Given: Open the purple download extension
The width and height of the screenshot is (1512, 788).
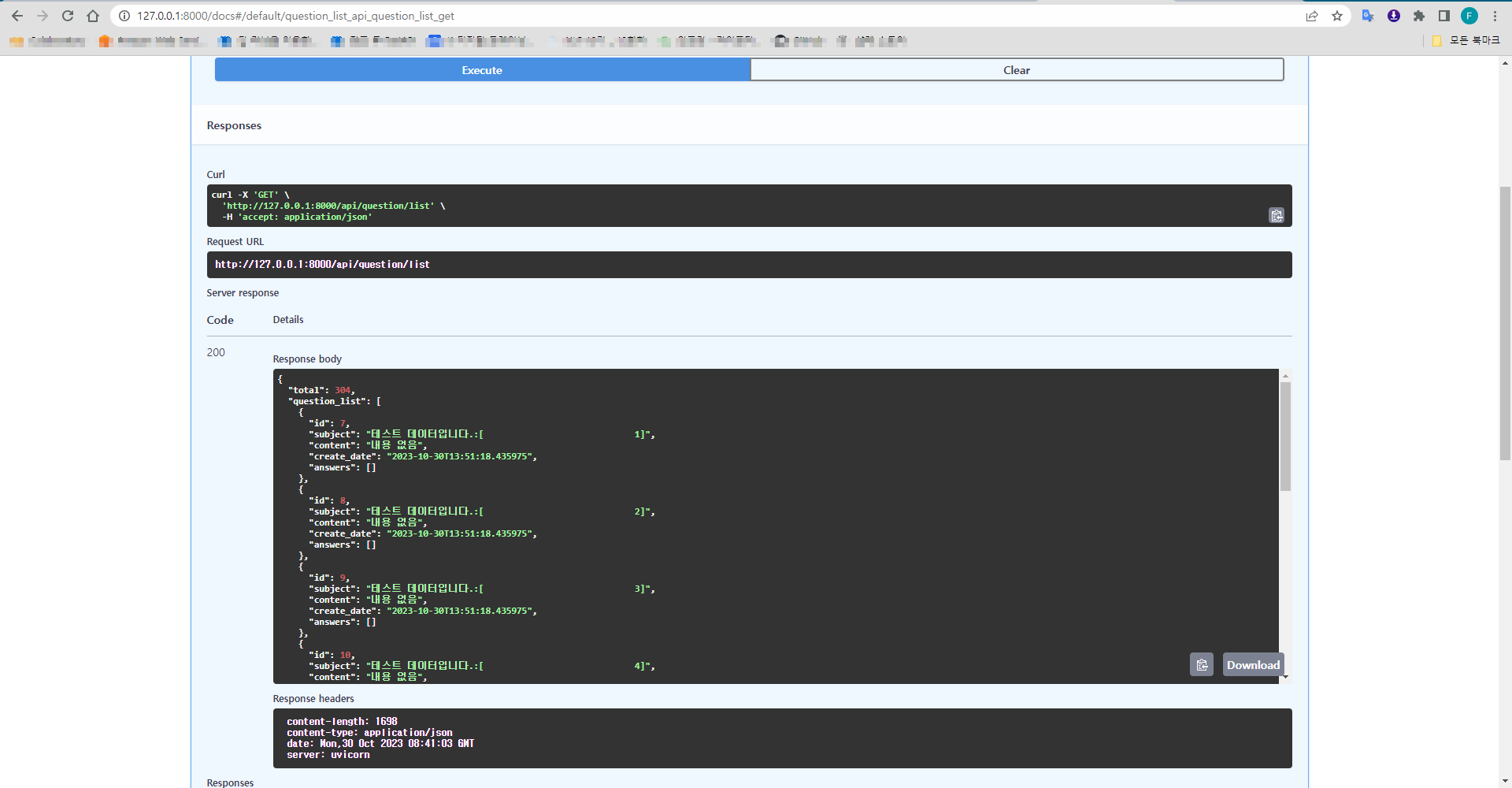Looking at the screenshot, I should pos(1394,16).
